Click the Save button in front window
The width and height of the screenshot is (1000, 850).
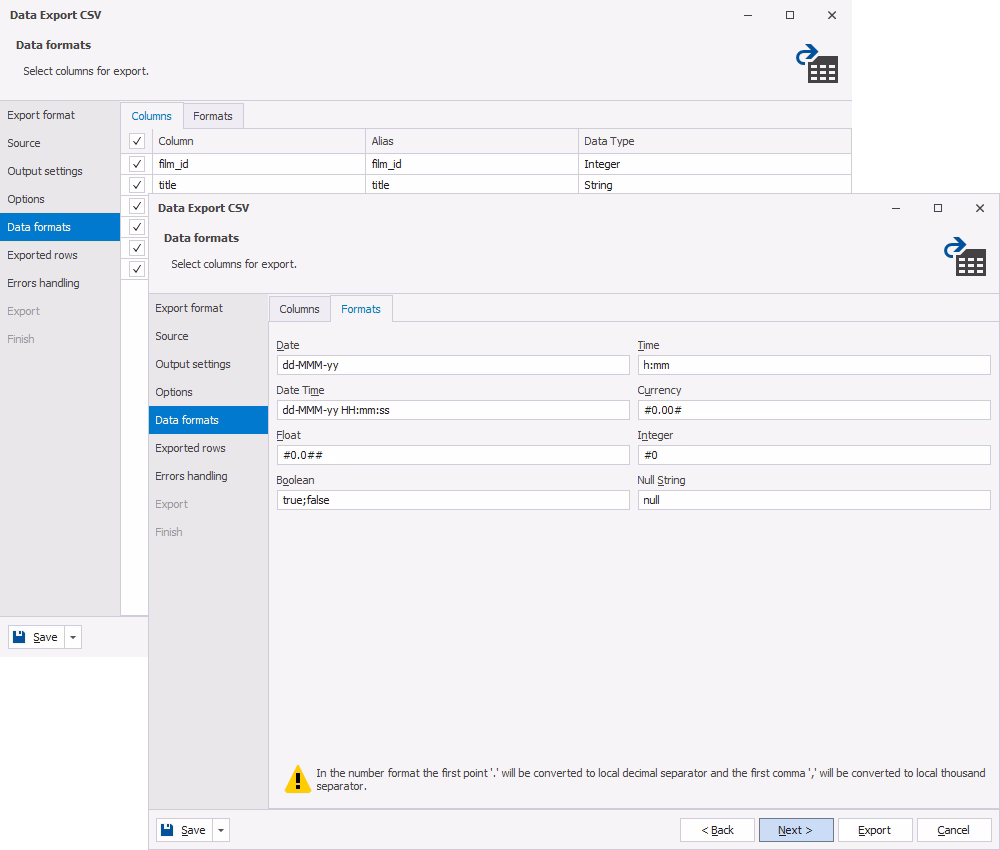point(184,830)
